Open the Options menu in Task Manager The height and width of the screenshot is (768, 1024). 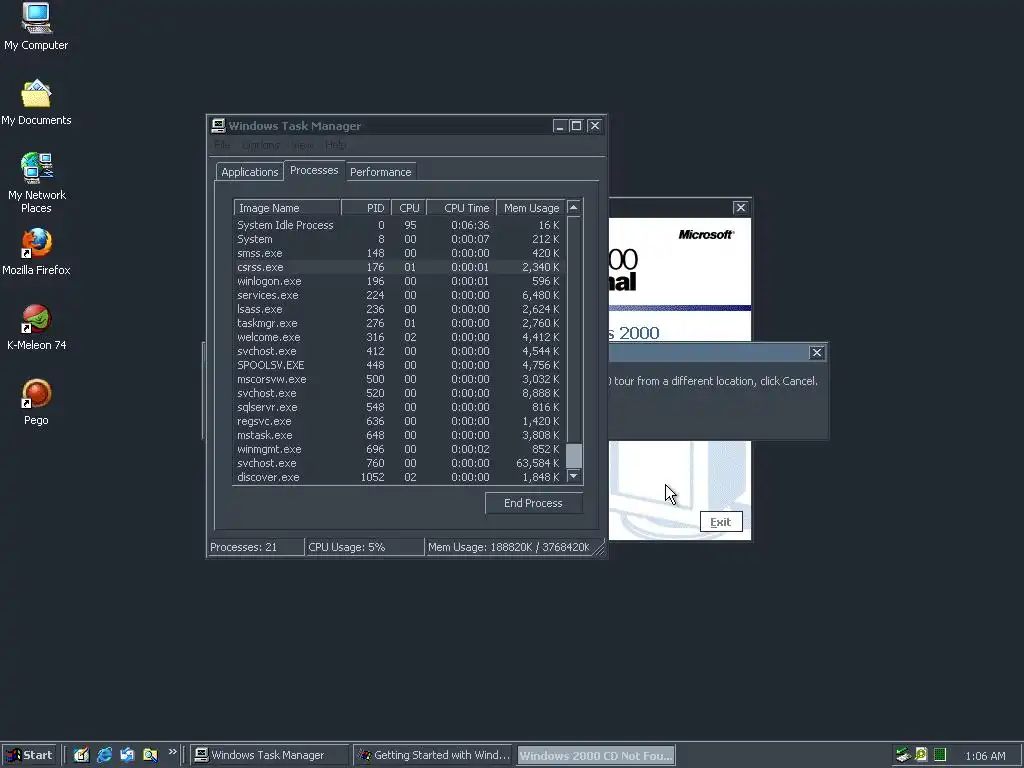(x=261, y=144)
